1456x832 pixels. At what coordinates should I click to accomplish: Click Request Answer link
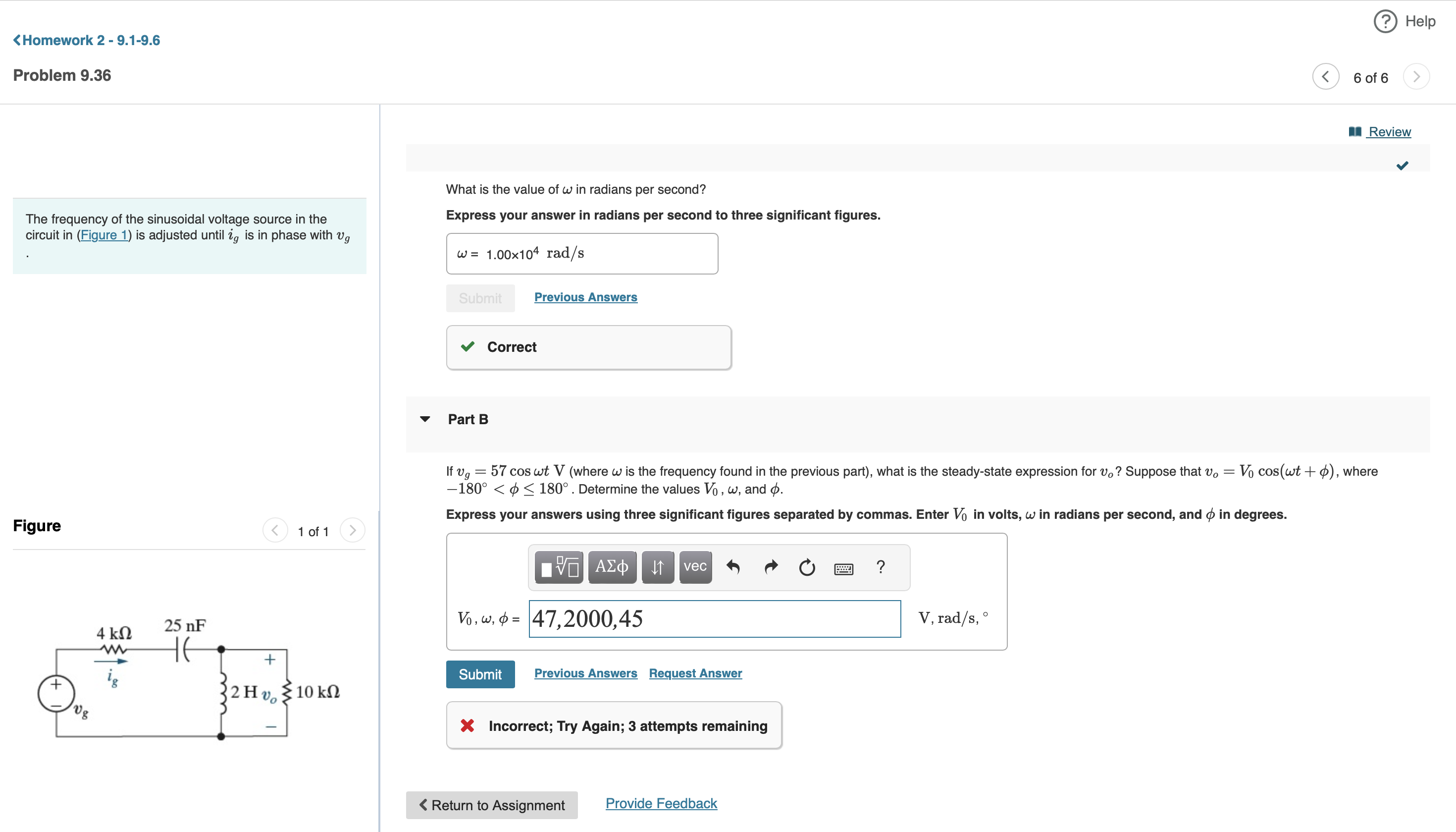pos(695,673)
